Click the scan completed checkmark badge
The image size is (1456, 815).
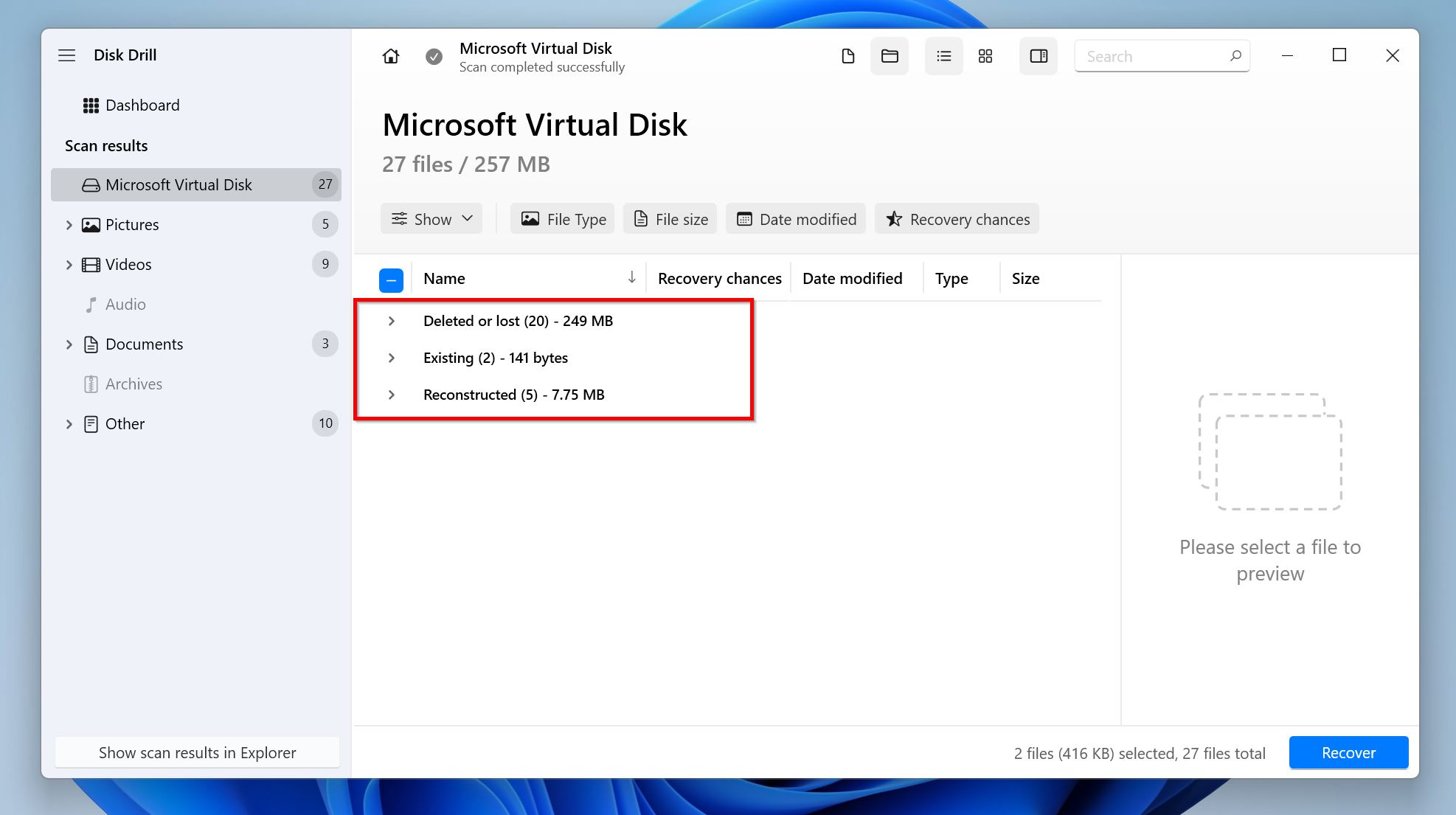[x=434, y=56]
